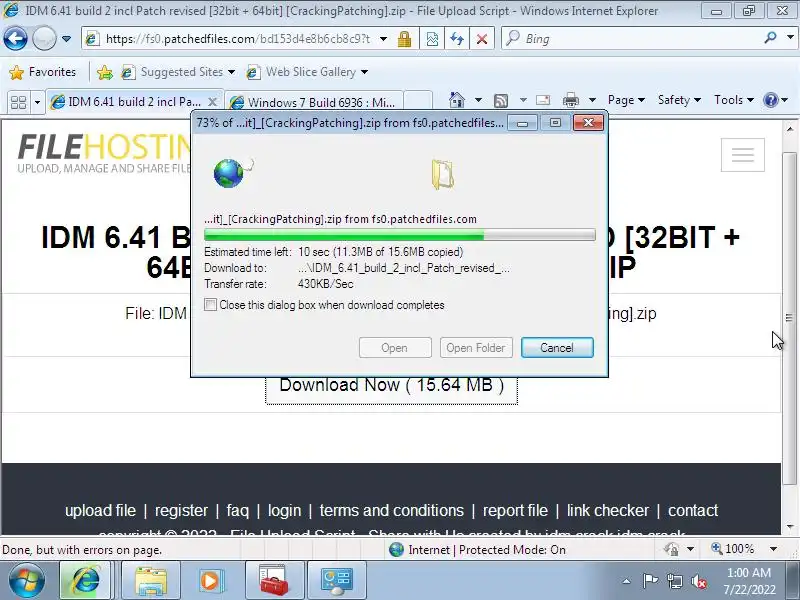Image resolution: width=800 pixels, height=600 pixels.
Task: Open terms and conditions footer link
Action: (x=392, y=510)
